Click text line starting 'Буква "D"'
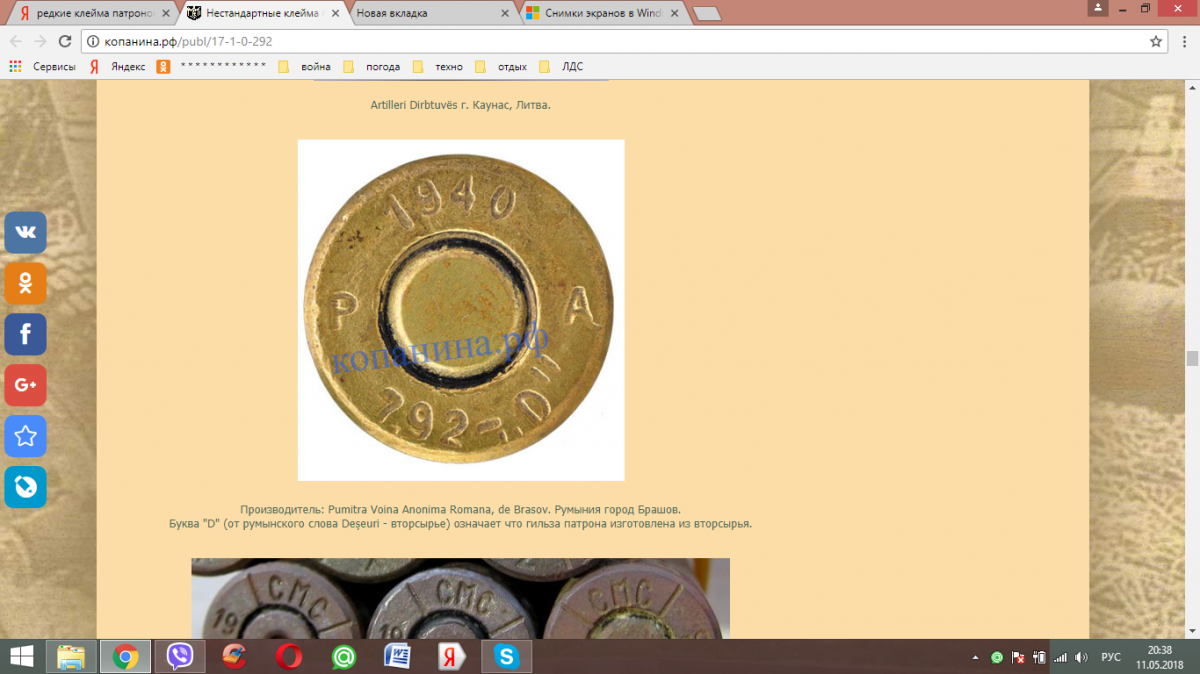Image resolution: width=1200 pixels, height=674 pixels. (461, 523)
